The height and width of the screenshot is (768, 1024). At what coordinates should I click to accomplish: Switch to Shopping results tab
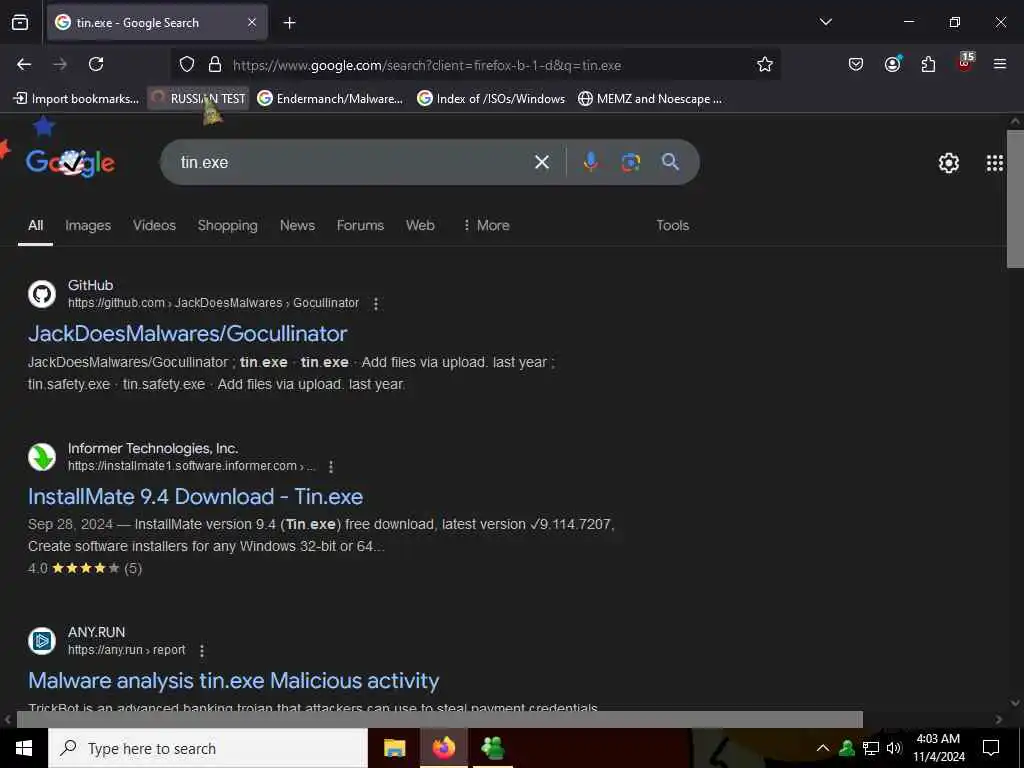[x=227, y=225]
